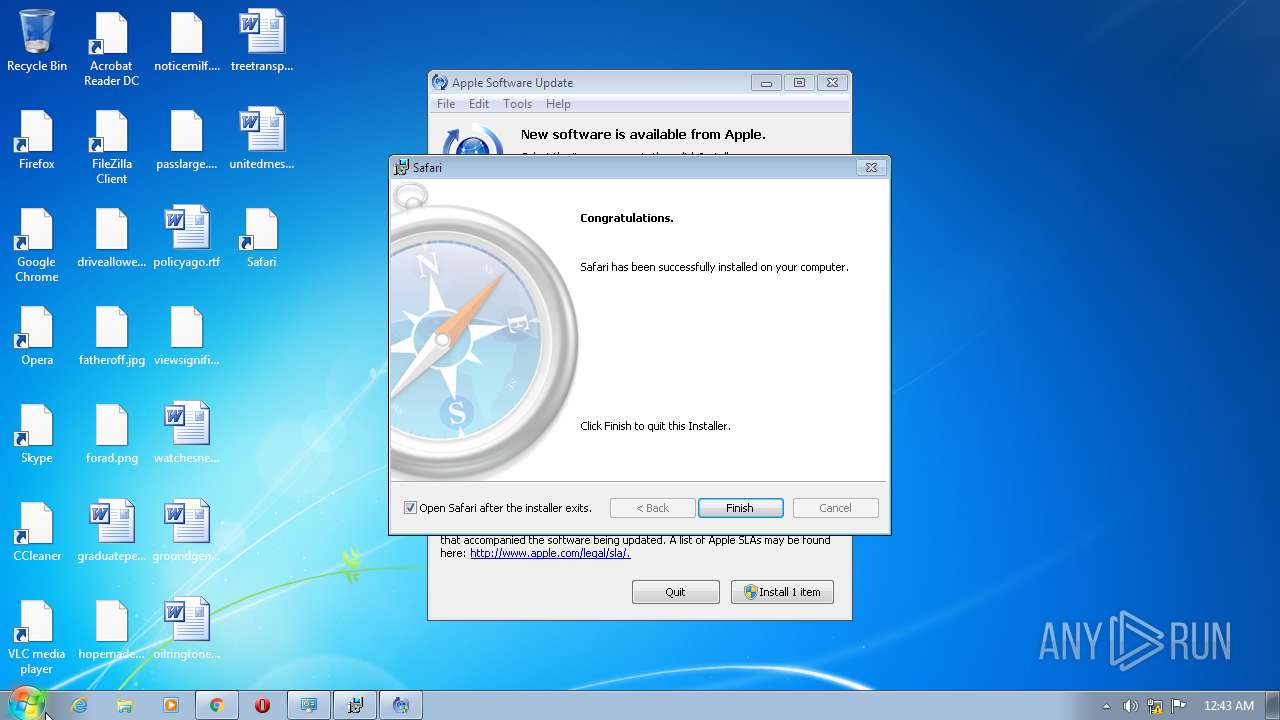Open VLC media player shortcut
The image size is (1280, 720).
(37, 637)
